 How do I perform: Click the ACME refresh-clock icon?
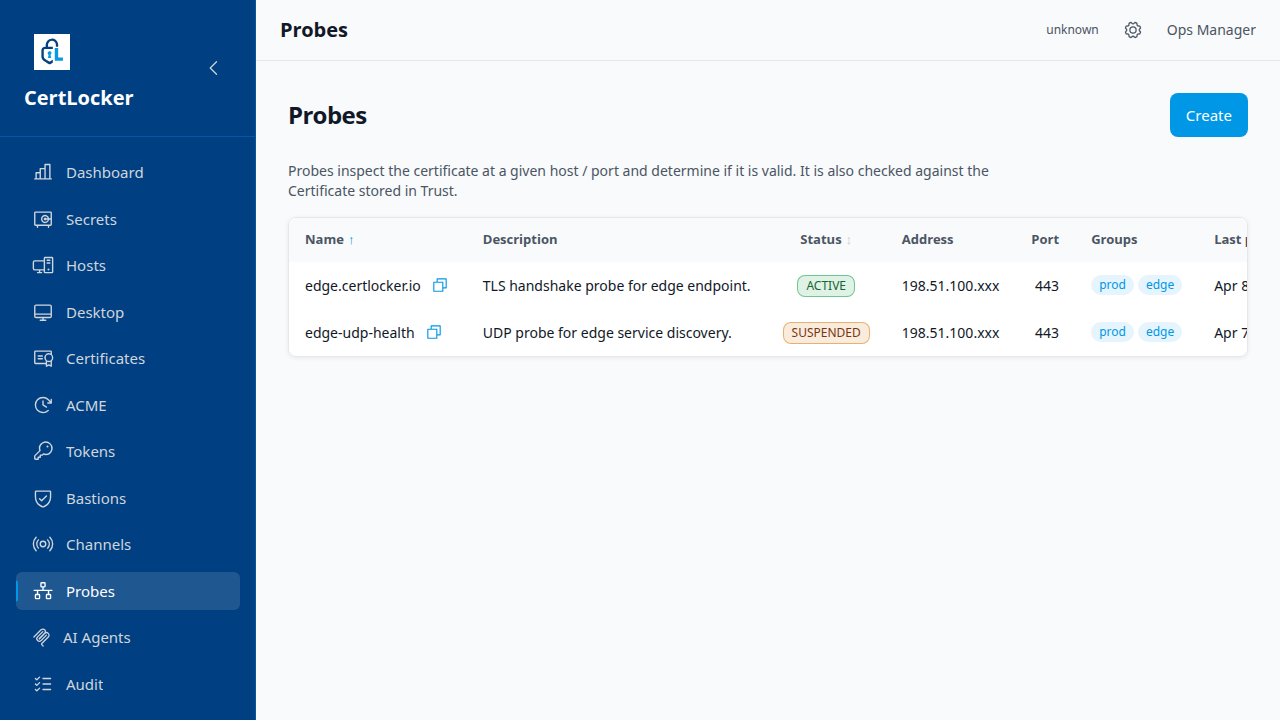point(43,405)
